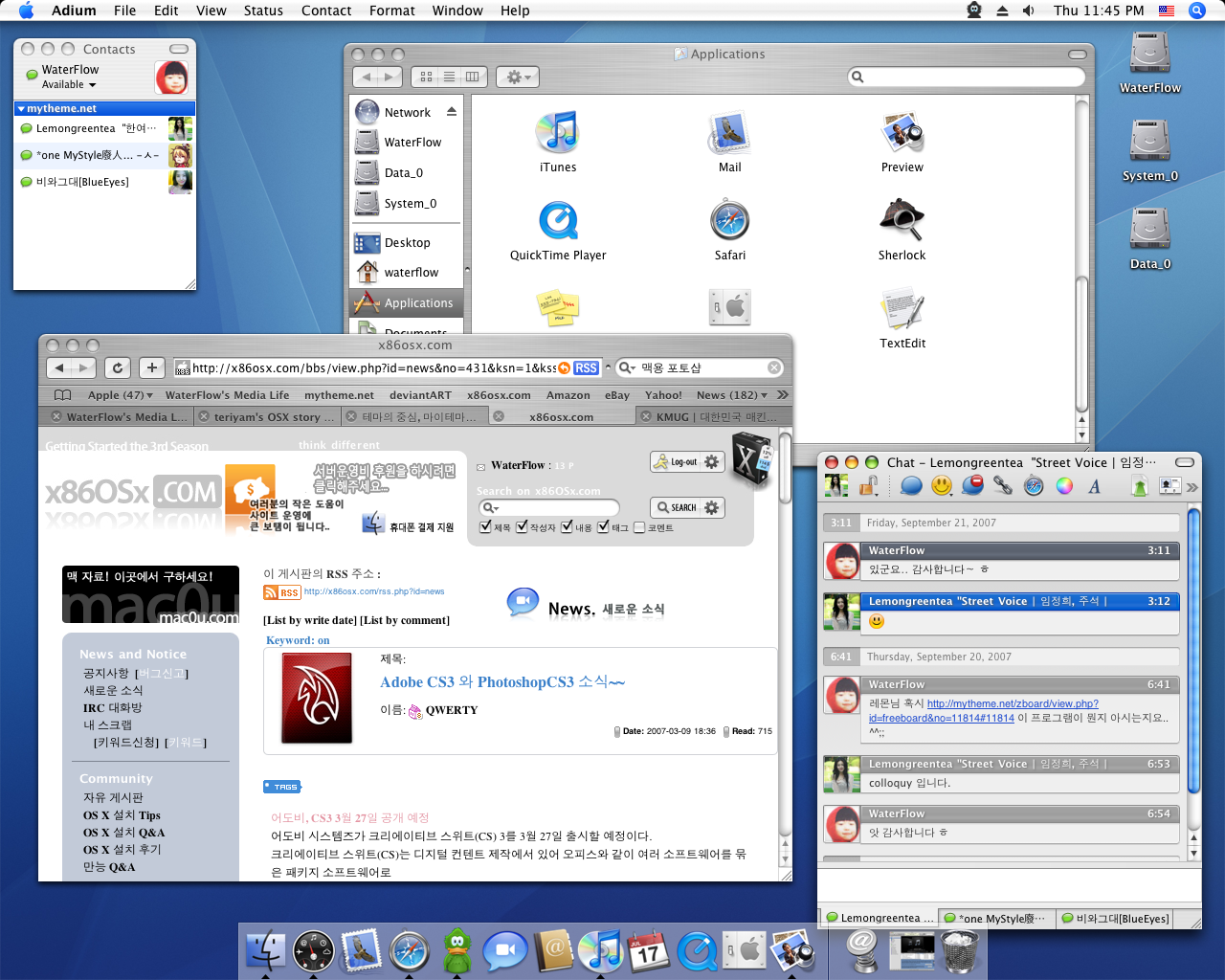Image resolution: width=1225 pixels, height=980 pixels.
Task: Select the Preview application icon
Action: [902, 132]
